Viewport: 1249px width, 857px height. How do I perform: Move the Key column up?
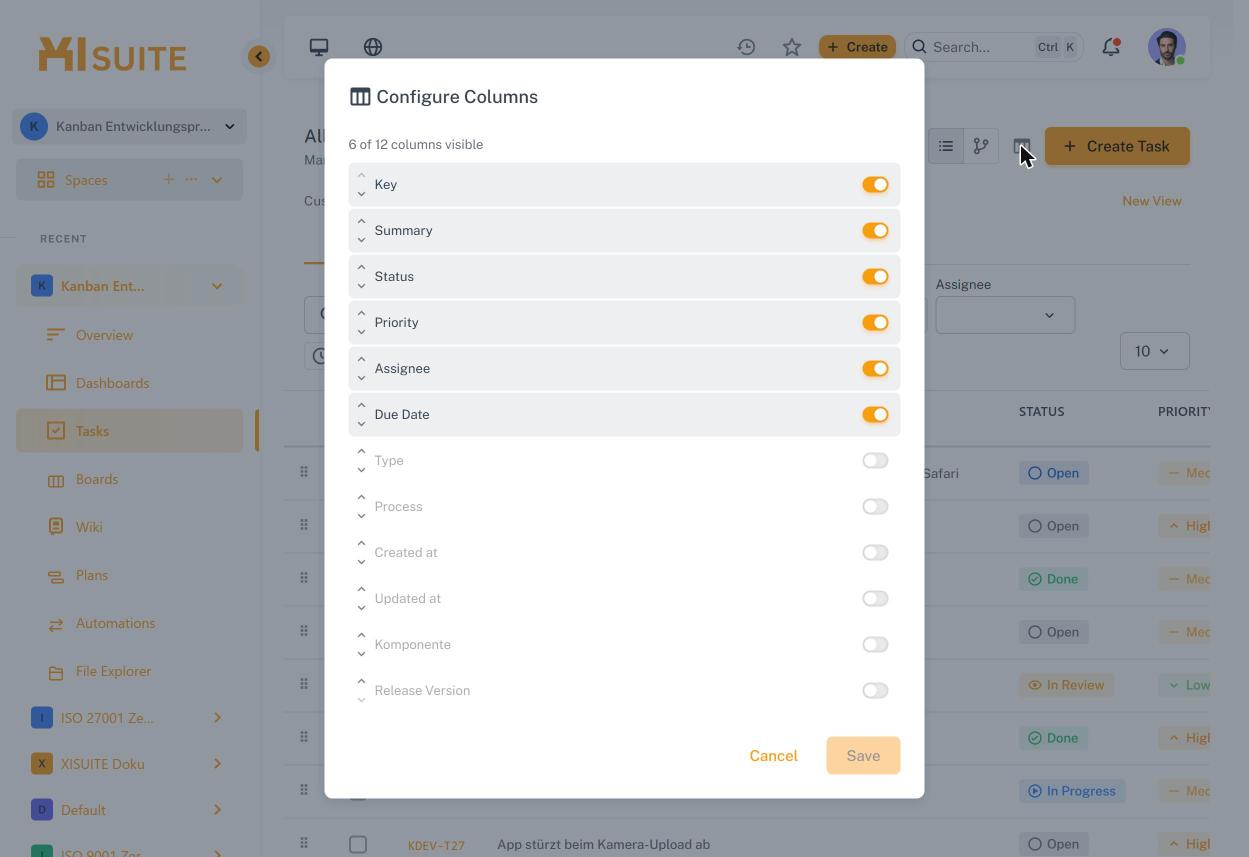coord(362,176)
